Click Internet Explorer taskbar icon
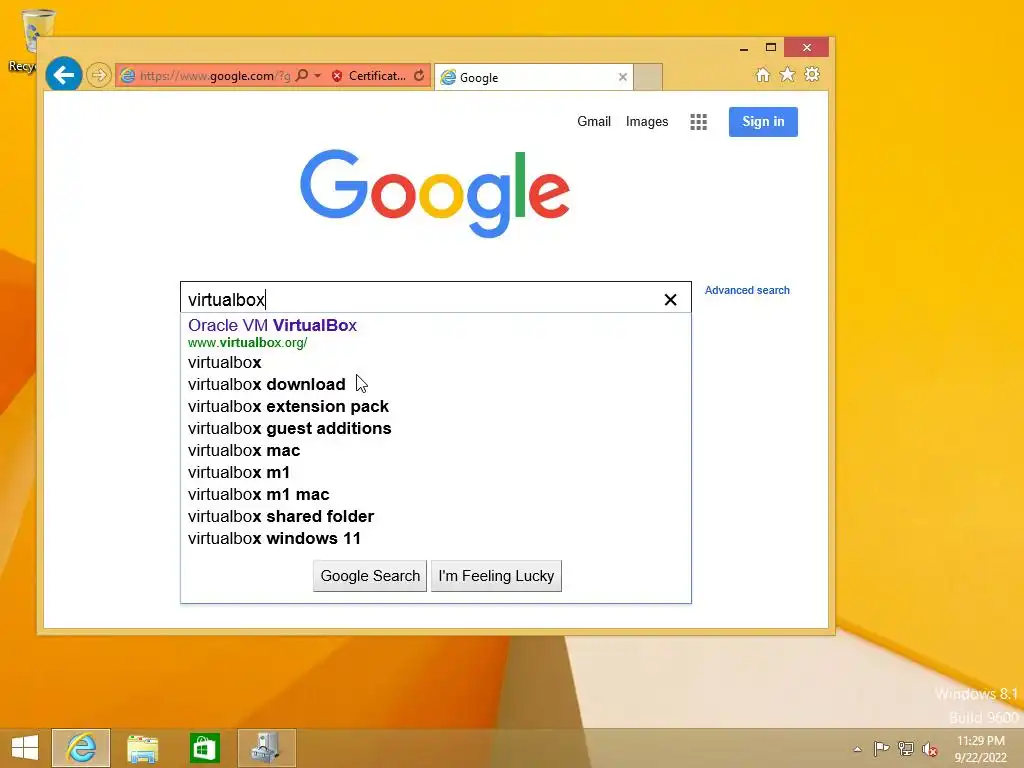The image size is (1024, 768). [81, 748]
